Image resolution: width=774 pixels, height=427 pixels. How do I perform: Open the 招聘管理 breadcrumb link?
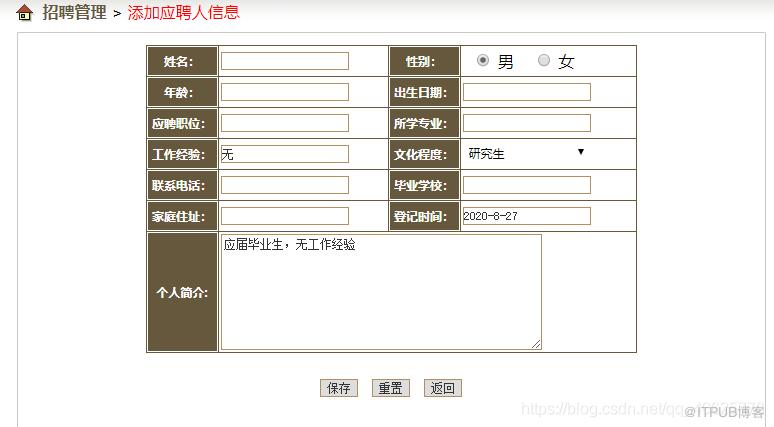[74, 12]
